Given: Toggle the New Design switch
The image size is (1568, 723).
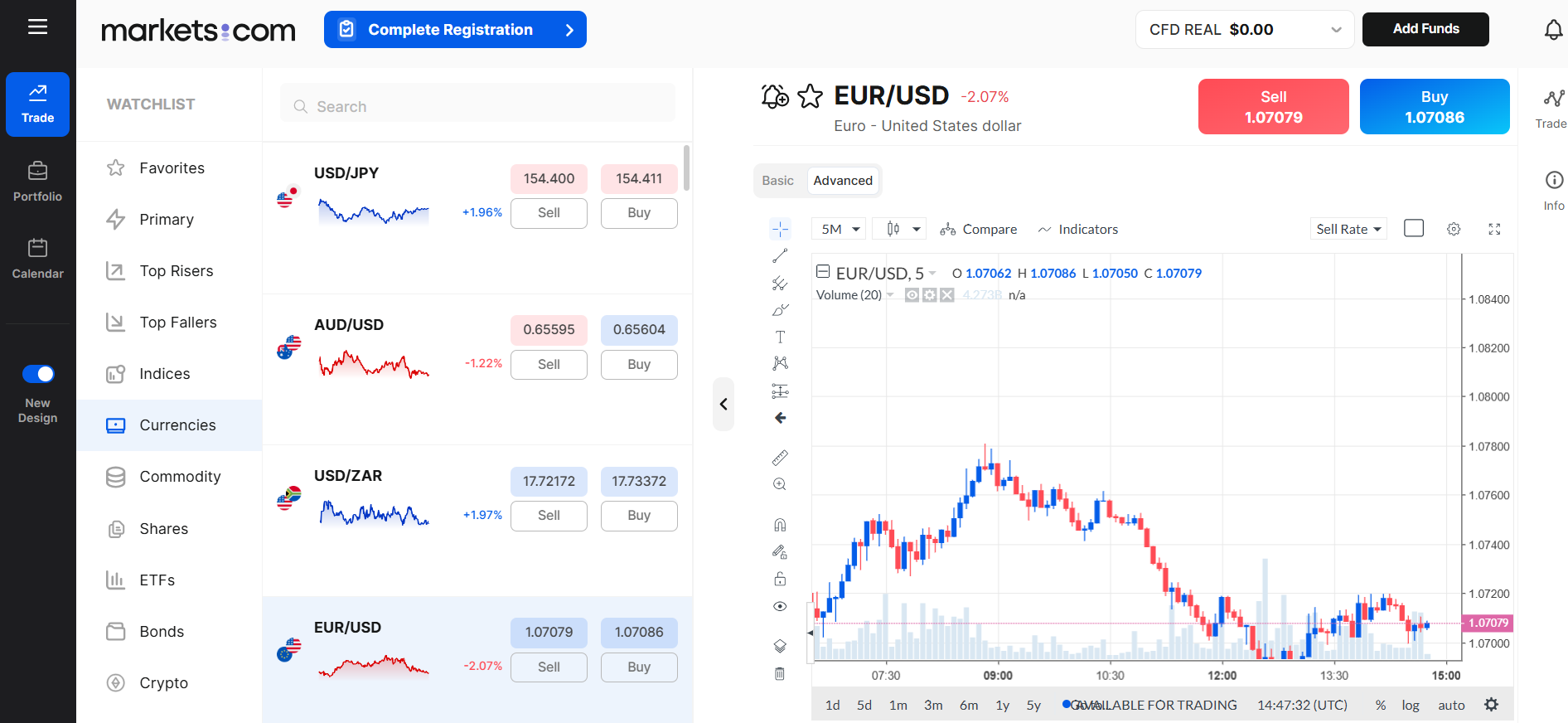Looking at the screenshot, I should tap(38, 374).
